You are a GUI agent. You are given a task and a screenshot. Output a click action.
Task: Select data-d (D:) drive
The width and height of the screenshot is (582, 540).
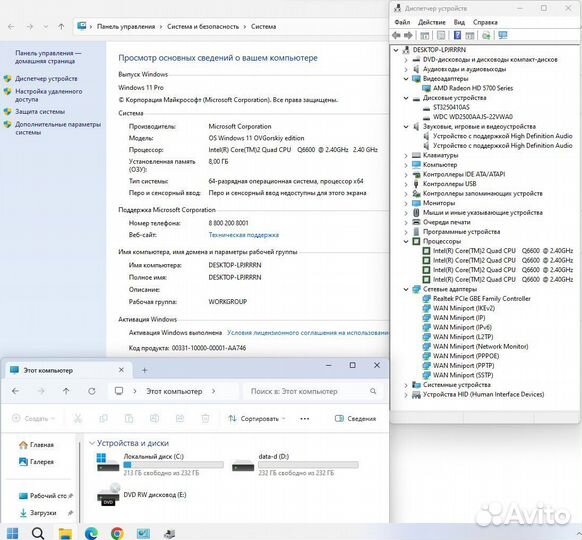click(x=295, y=464)
